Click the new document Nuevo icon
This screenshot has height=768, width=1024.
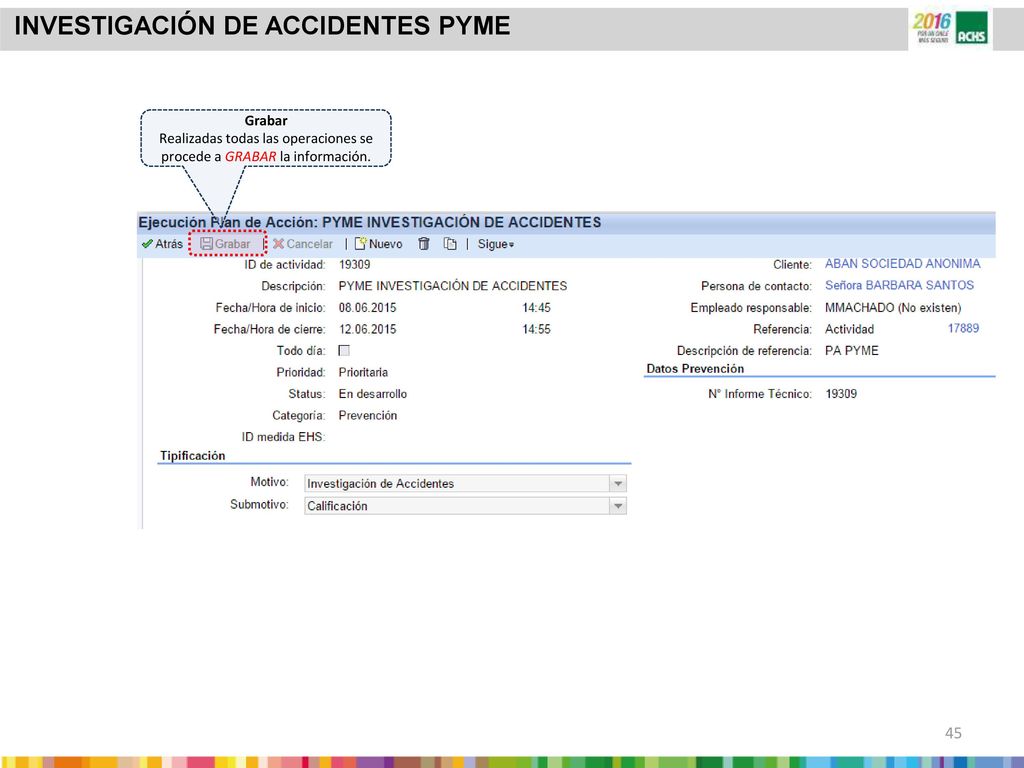tap(360, 244)
